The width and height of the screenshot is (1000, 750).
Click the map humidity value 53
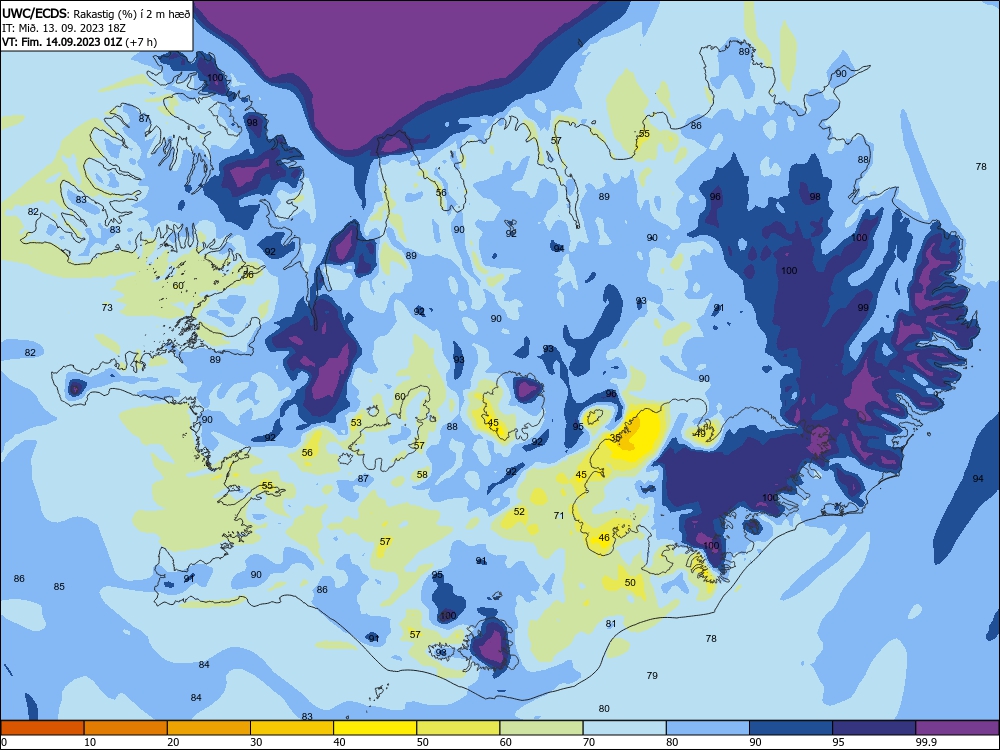[356, 422]
